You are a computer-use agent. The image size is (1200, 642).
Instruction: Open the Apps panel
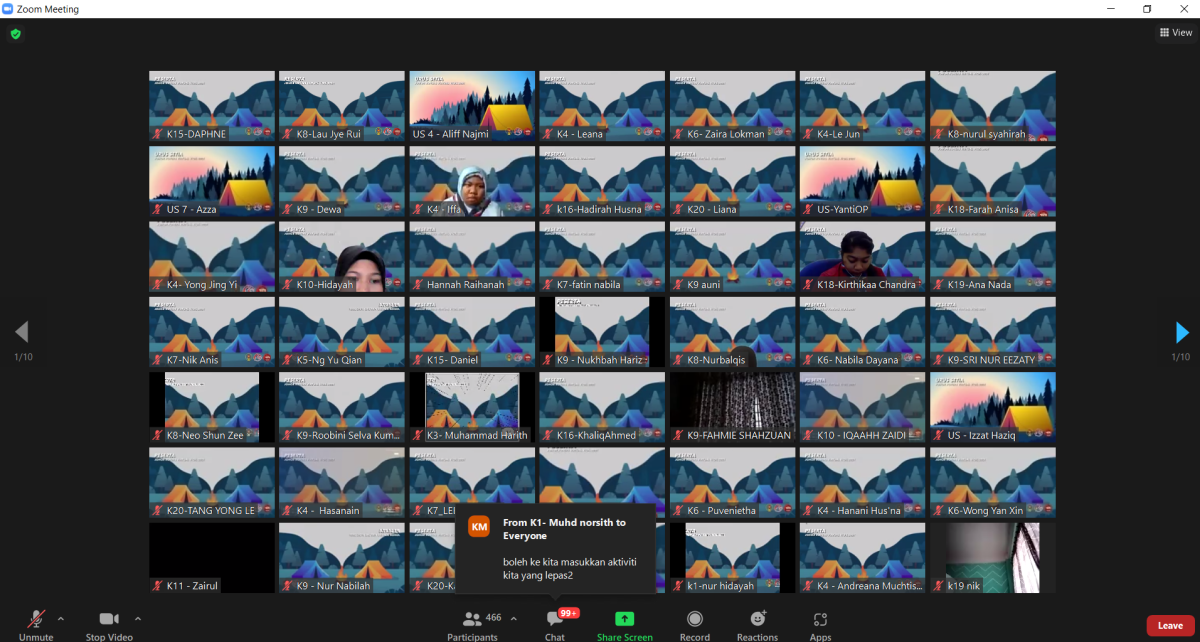820,624
